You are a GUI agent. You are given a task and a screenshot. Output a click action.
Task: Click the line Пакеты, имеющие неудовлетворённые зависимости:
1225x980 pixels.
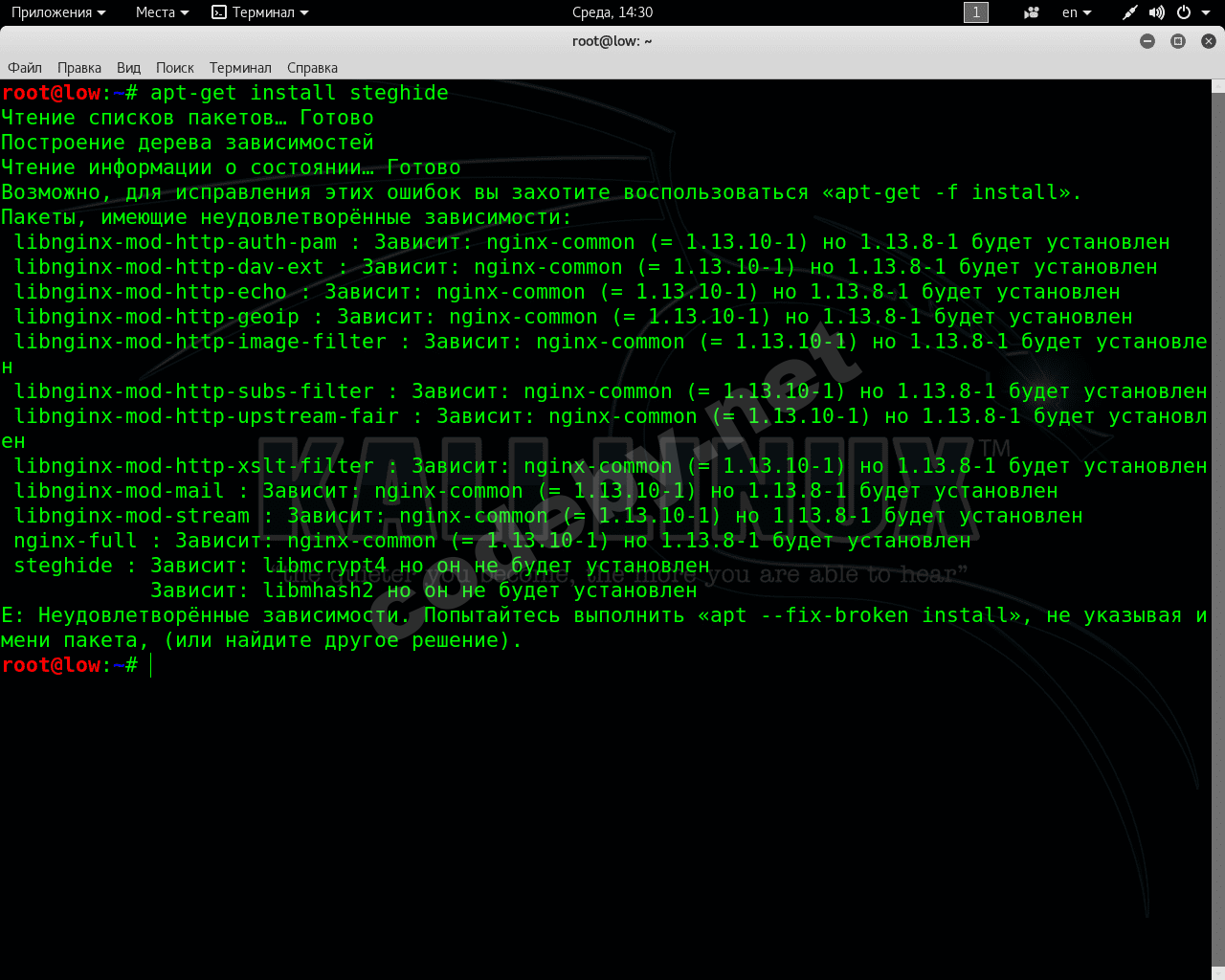[287, 217]
